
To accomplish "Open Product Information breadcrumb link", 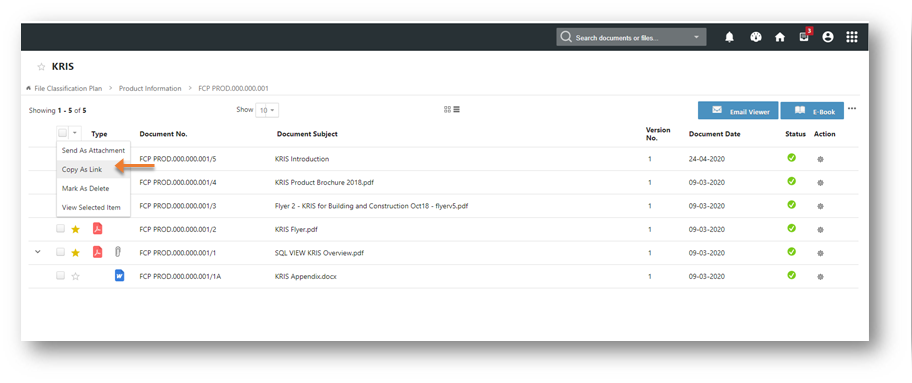I will tap(150, 88).
